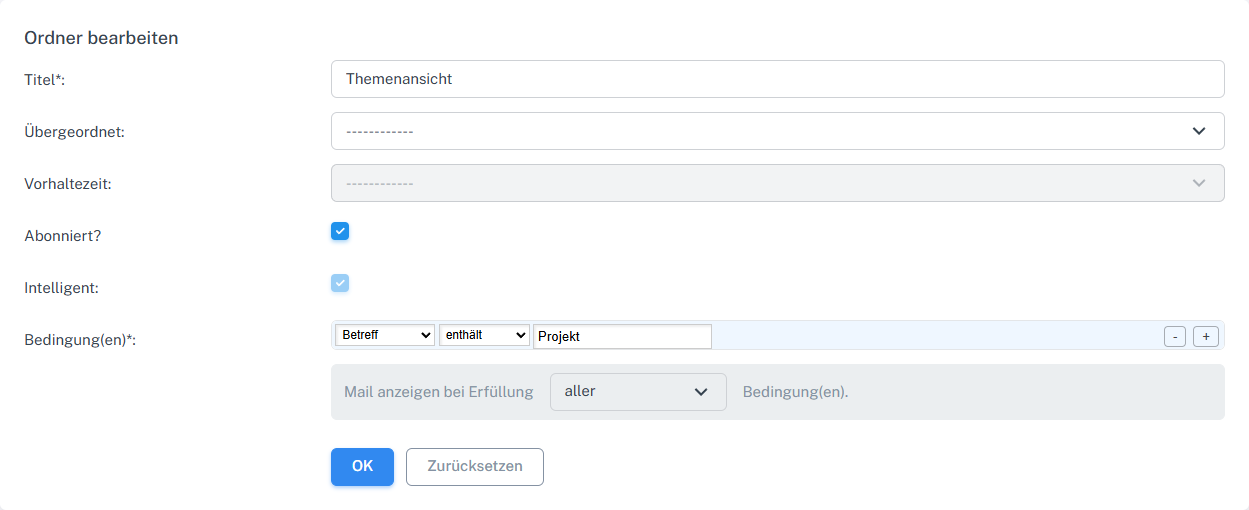Screen dimensions: 1249x510
Task: Click the Vorhaltezeit: label
Action: coord(68,184)
